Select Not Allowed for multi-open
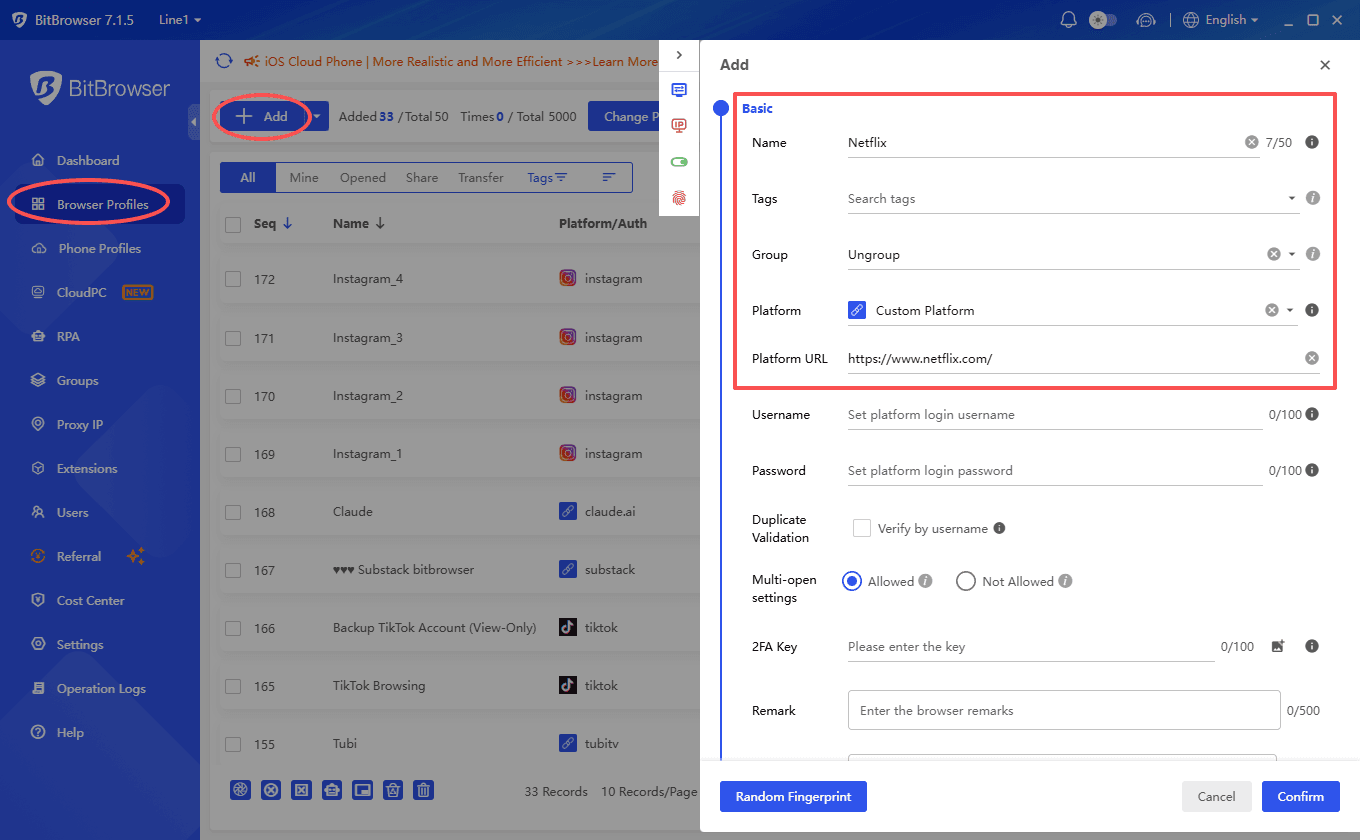 (966, 581)
